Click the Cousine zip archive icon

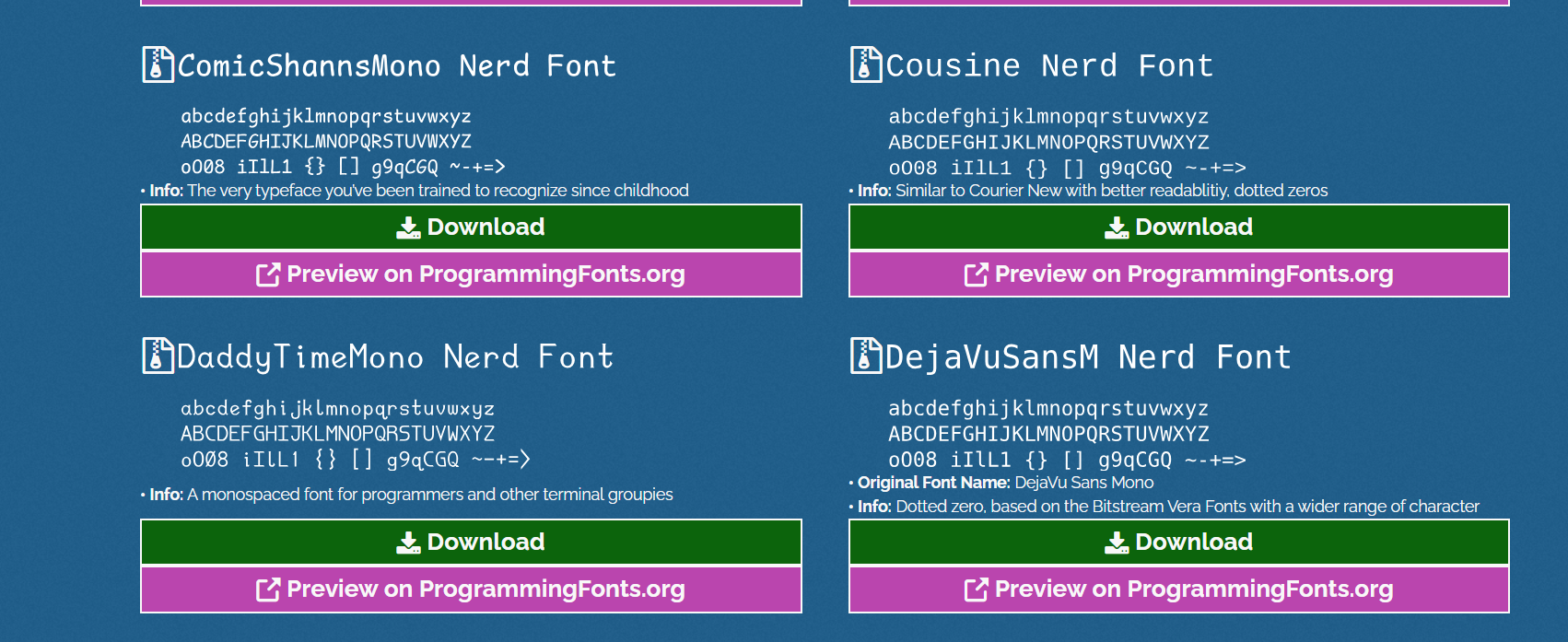tap(865, 64)
